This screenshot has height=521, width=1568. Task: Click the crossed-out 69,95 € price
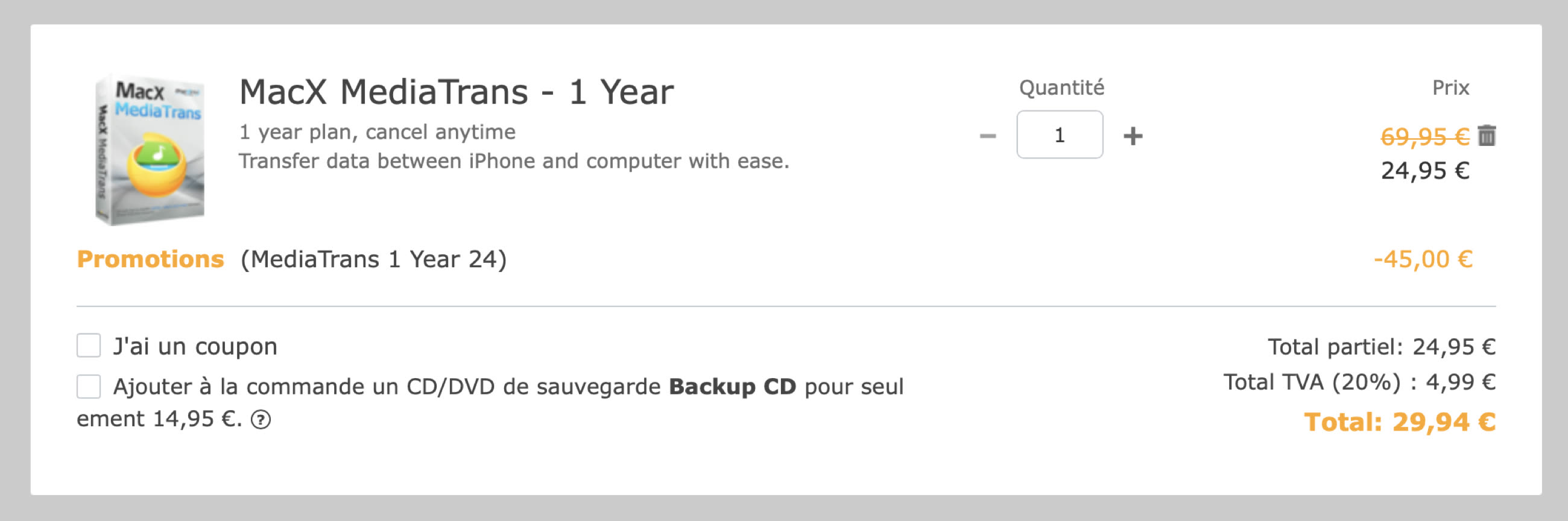(x=1425, y=136)
